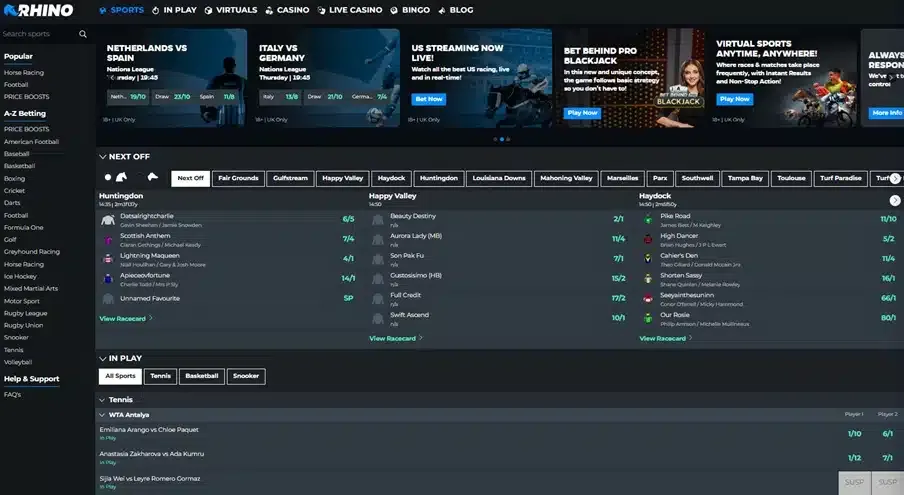Click Apieceovfortune's blue silks icon

[x=108, y=279]
